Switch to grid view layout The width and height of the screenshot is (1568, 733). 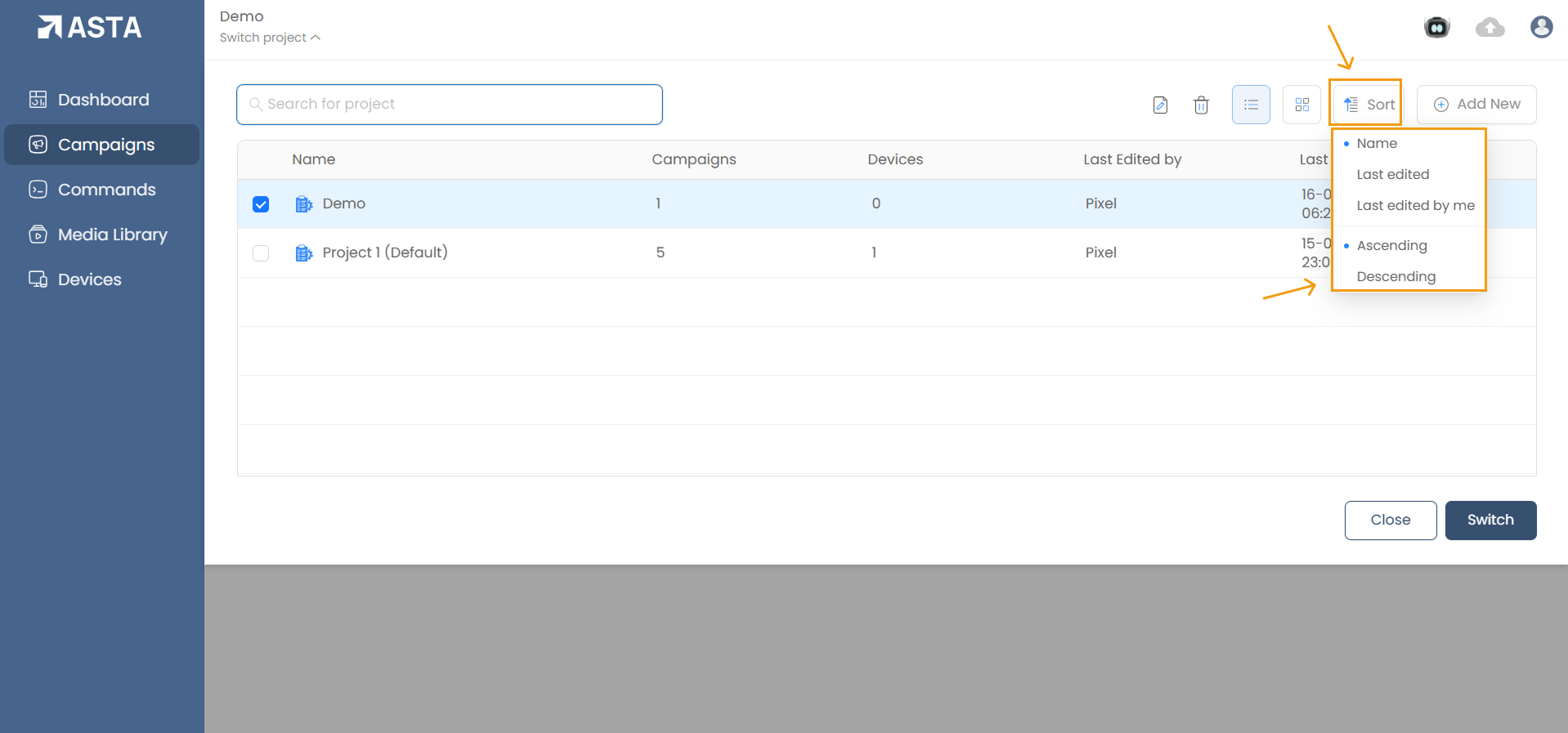1301,105
